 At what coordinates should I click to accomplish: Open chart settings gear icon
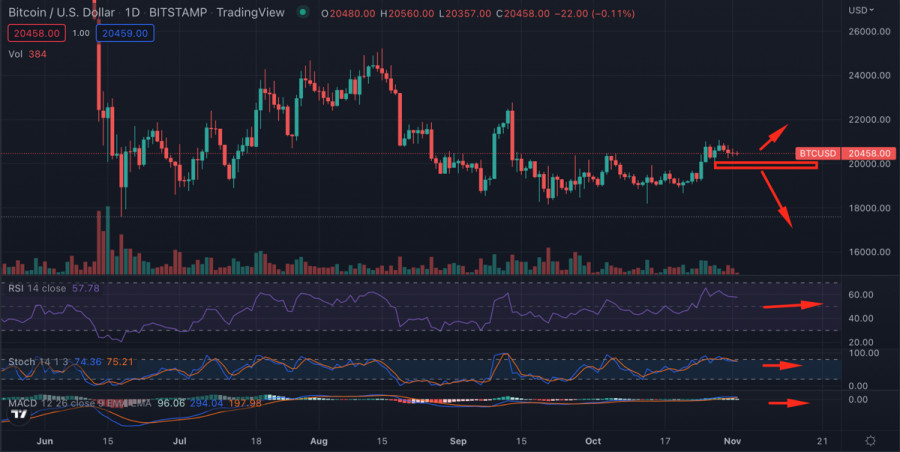tap(871, 441)
